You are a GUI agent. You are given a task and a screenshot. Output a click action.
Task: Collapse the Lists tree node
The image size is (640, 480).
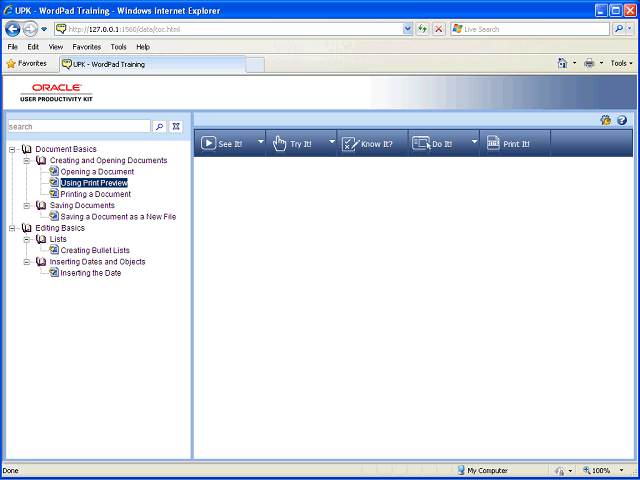coord(27,240)
